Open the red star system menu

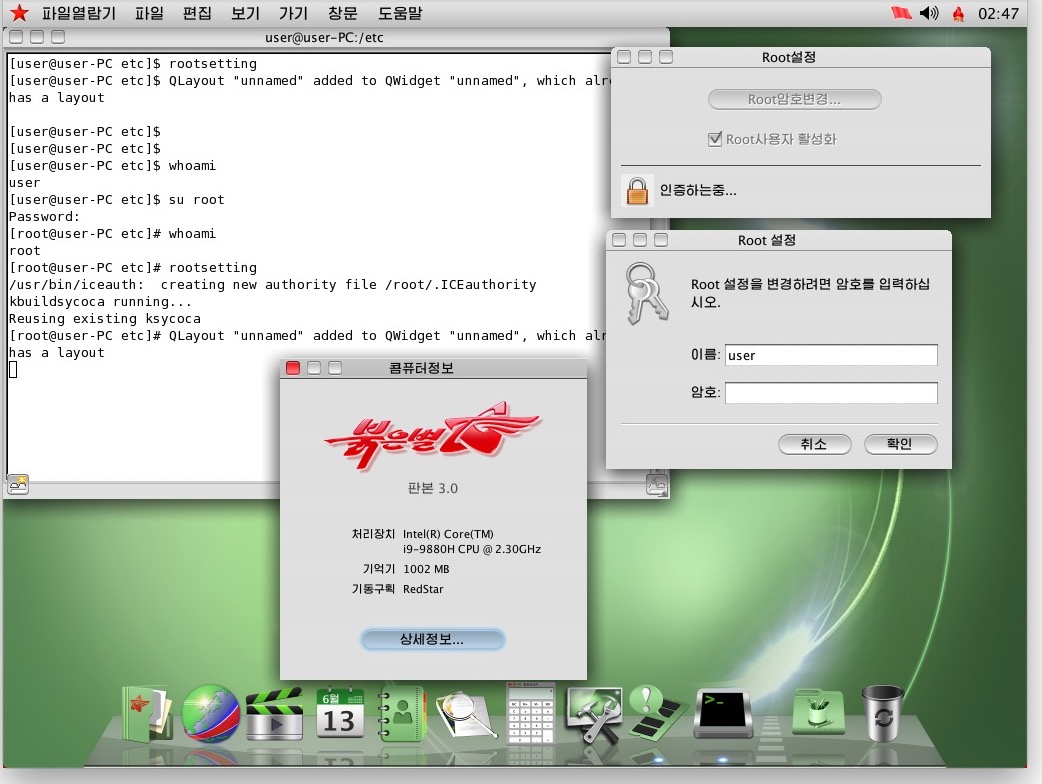coord(19,13)
